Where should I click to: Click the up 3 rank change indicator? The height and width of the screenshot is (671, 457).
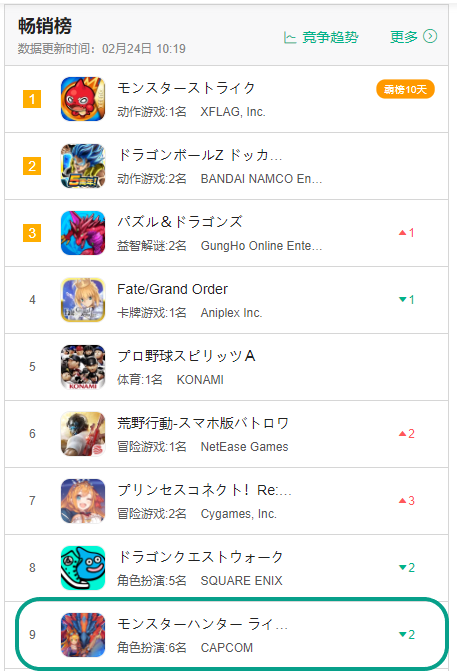[407, 501]
